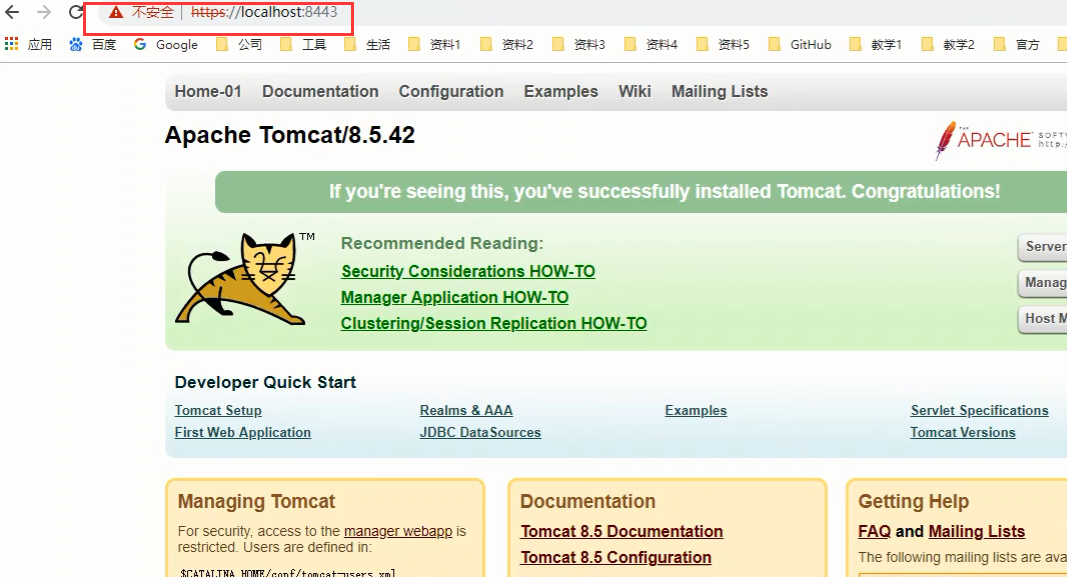Open the FAQ link under Getting Help

pos(874,531)
